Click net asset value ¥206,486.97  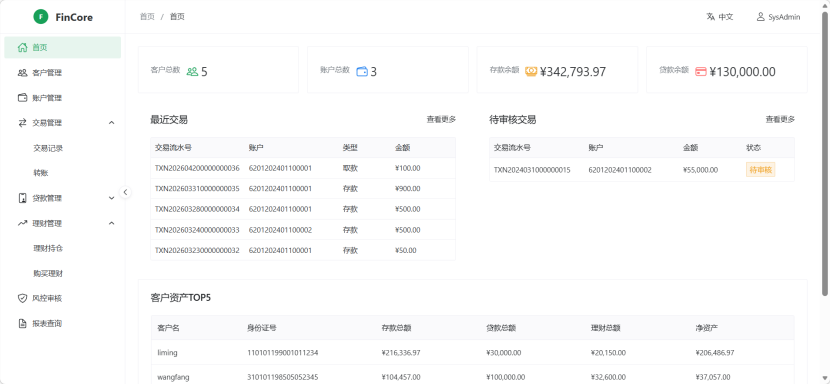tap(715, 352)
